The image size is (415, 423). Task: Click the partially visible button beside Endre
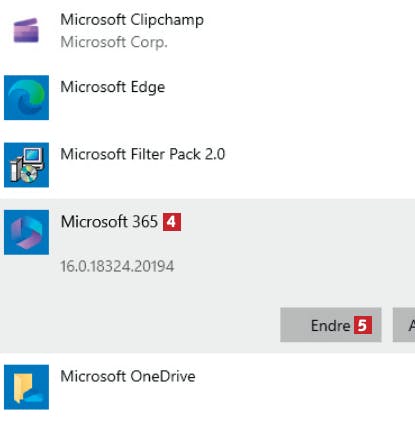click(x=404, y=325)
